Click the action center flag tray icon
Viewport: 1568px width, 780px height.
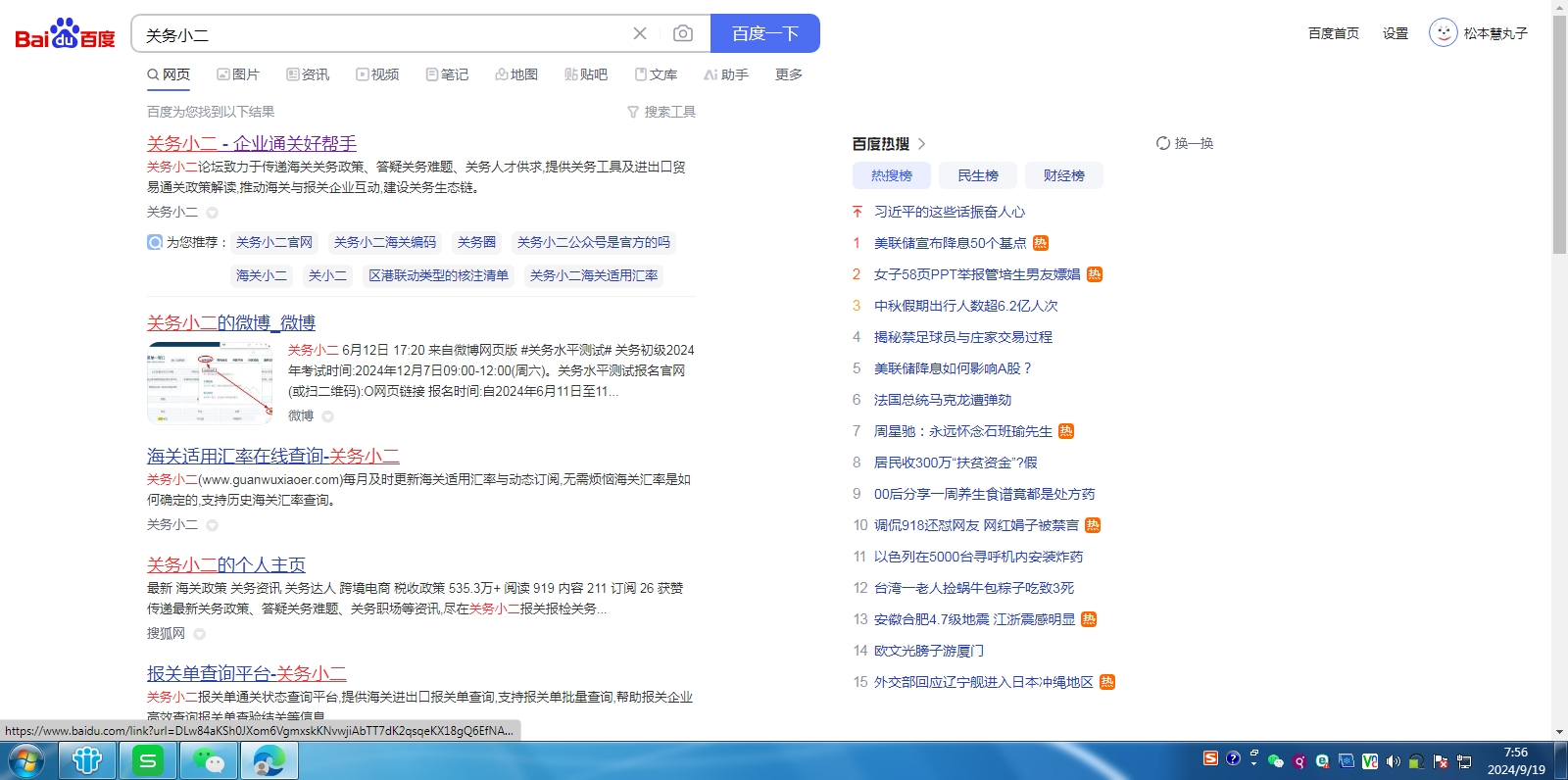1441,761
